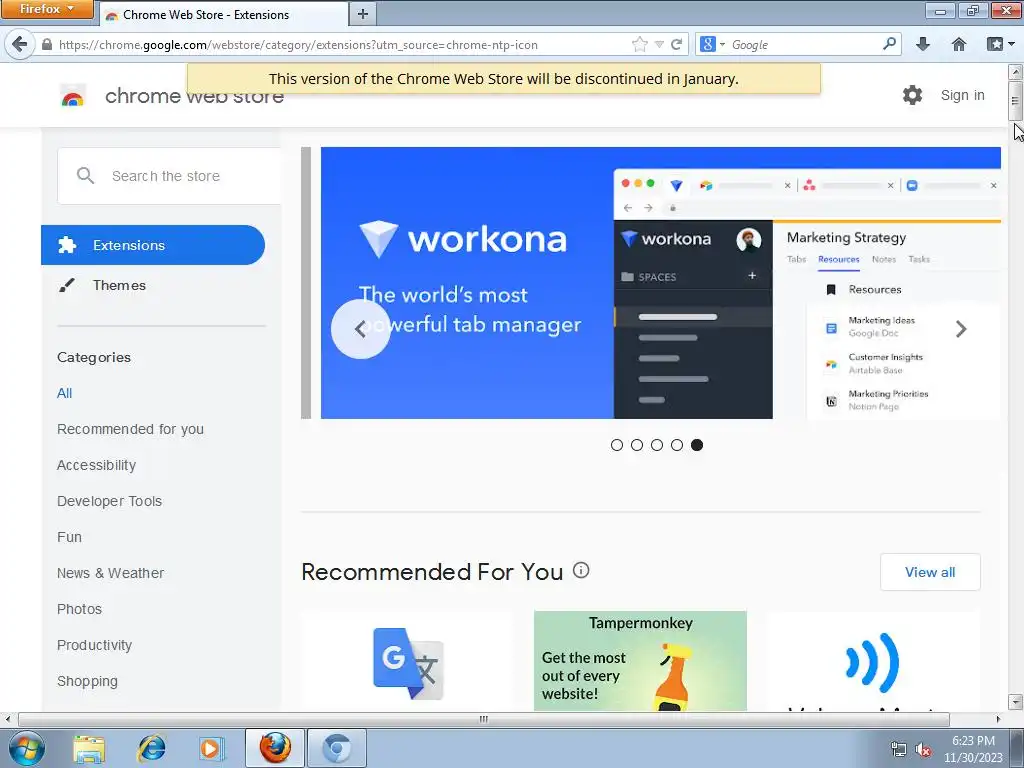Viewport: 1024px width, 768px height.
Task: Click the discontinuation notice banner
Action: point(504,79)
